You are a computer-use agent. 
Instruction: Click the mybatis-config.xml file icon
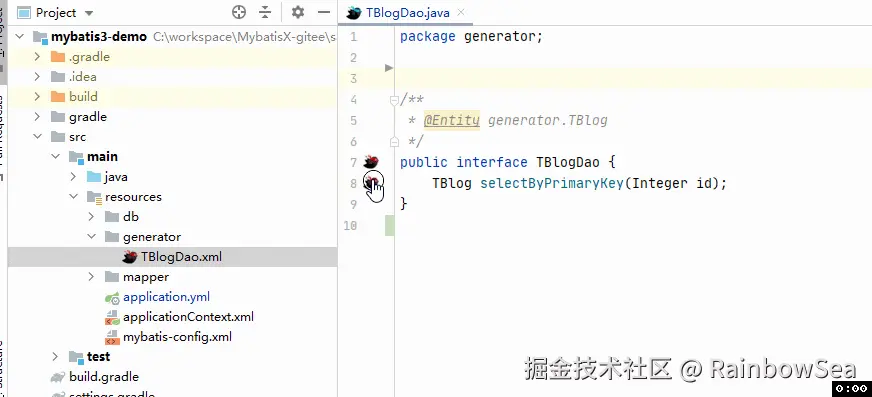tap(112, 338)
